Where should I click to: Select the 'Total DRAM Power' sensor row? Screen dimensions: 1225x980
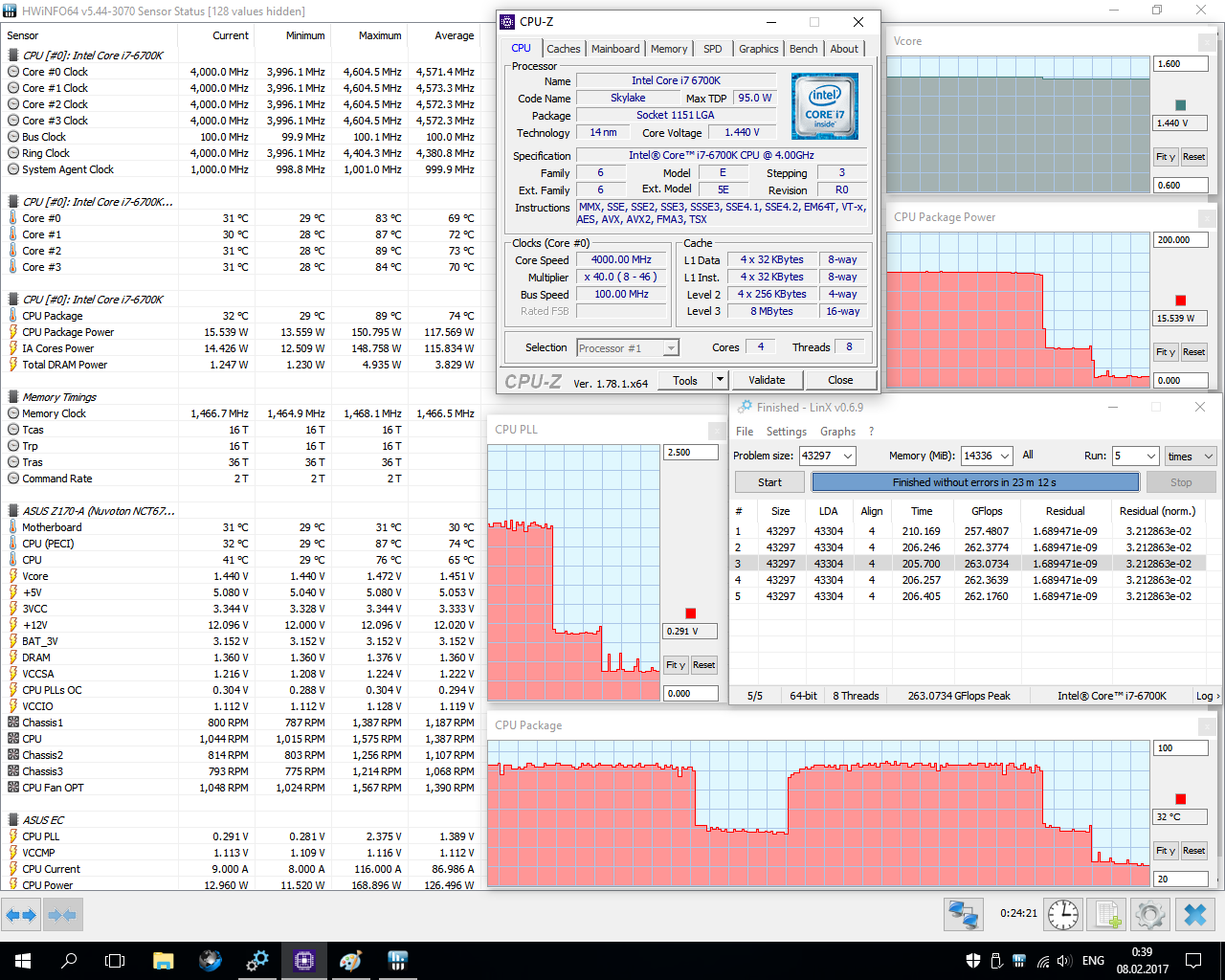click(x=240, y=365)
